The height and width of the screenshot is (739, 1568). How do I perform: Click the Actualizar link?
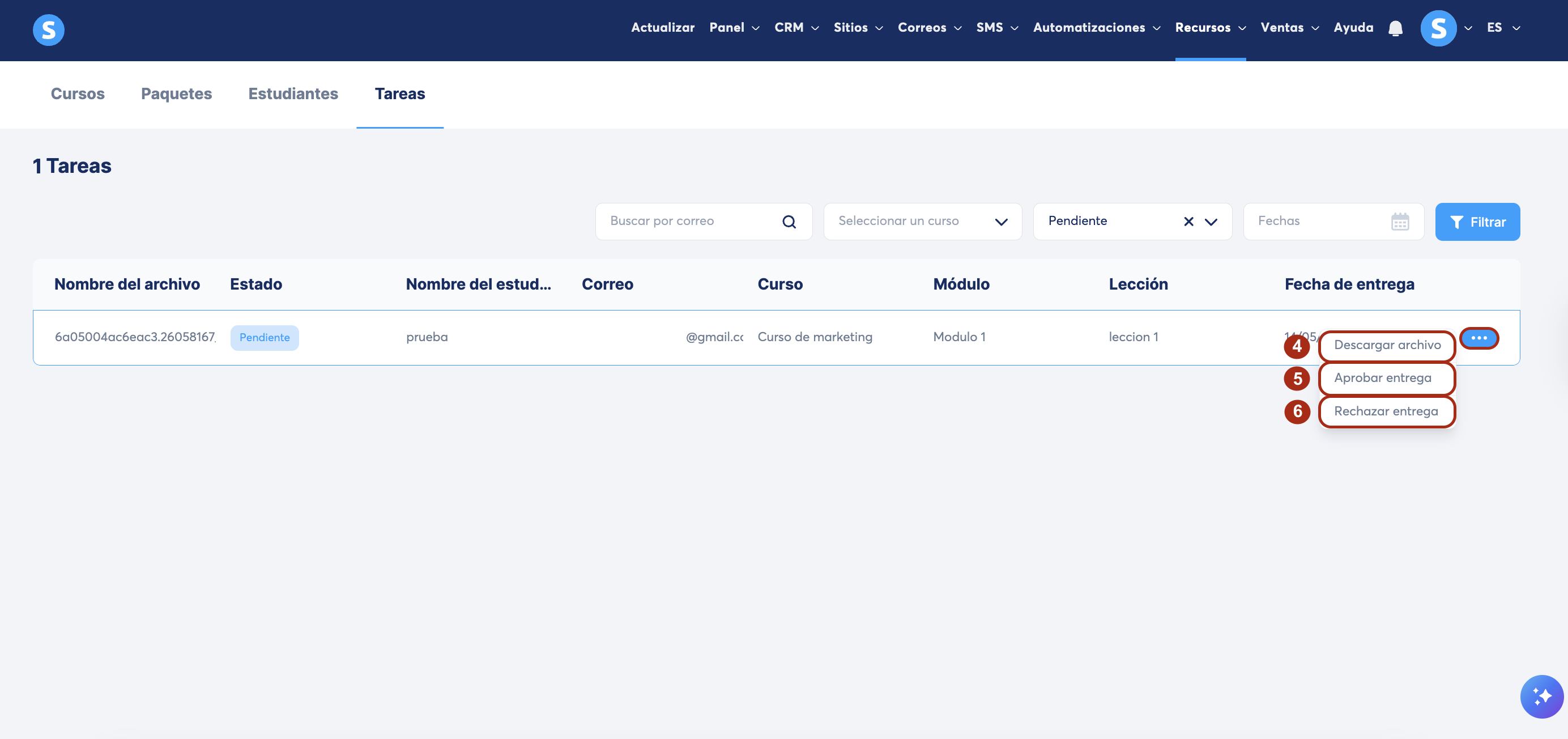(x=662, y=28)
